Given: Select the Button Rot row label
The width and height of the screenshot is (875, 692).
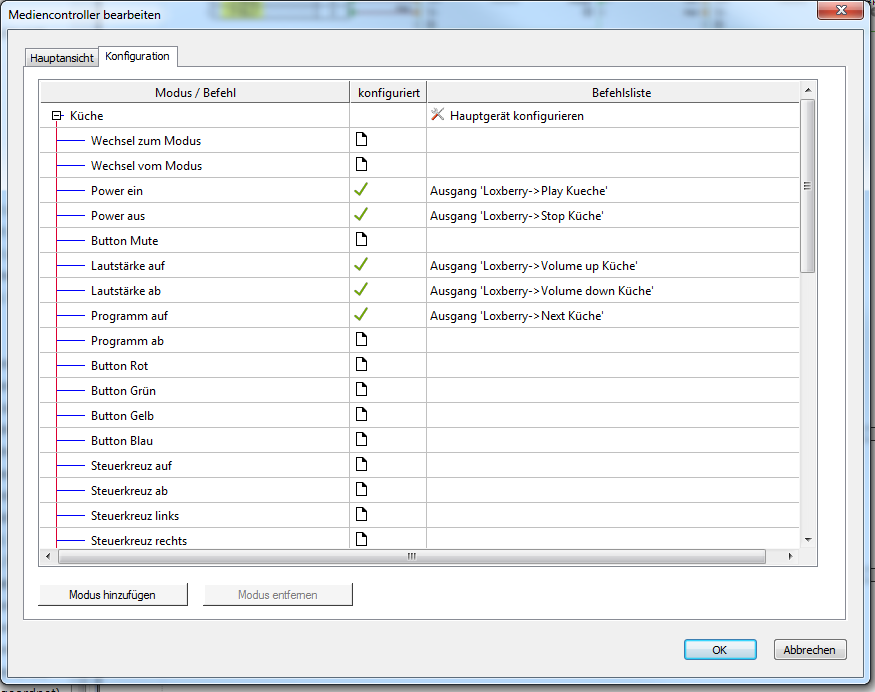Looking at the screenshot, I should click(x=120, y=366).
